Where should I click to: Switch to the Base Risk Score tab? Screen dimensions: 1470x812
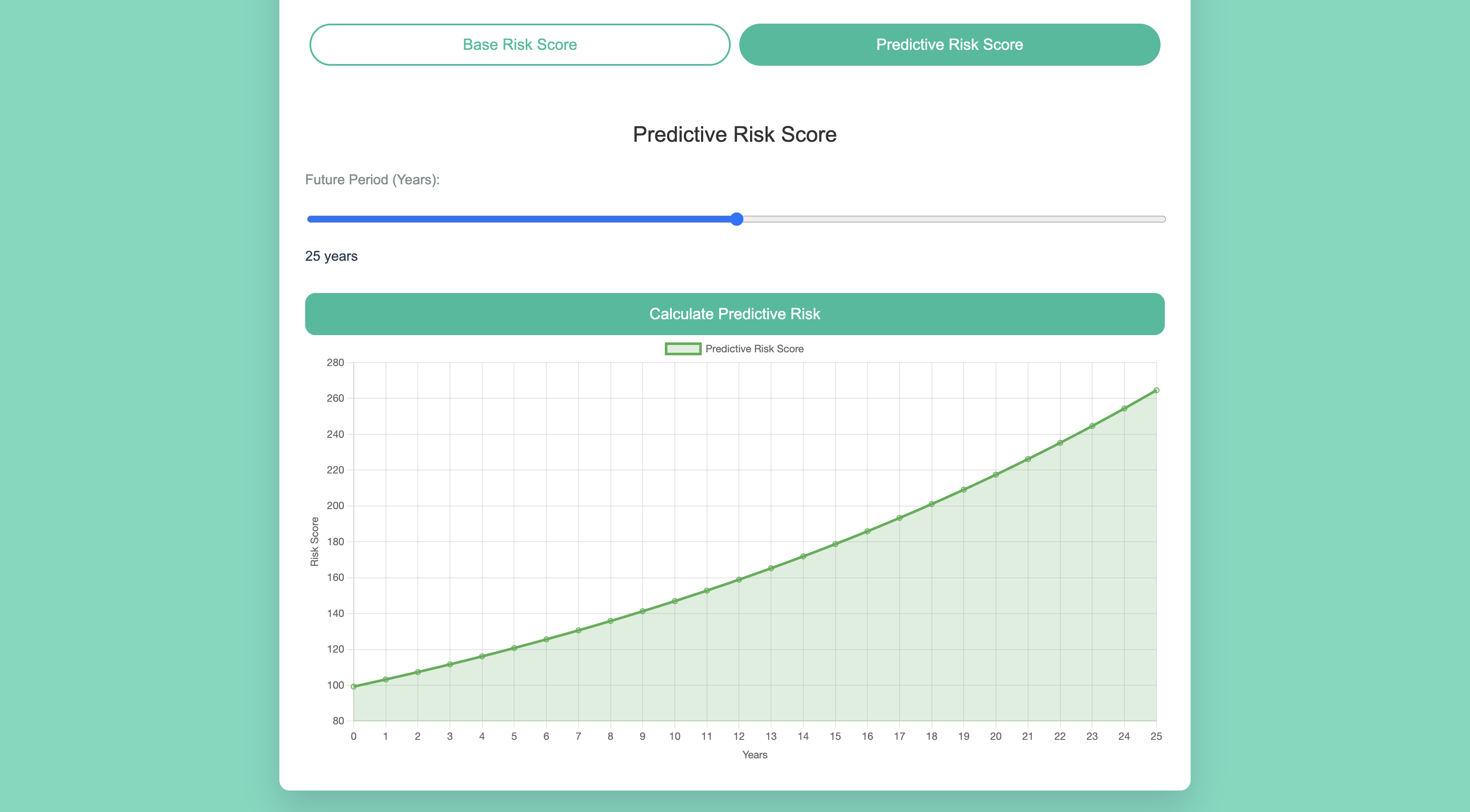click(x=519, y=45)
